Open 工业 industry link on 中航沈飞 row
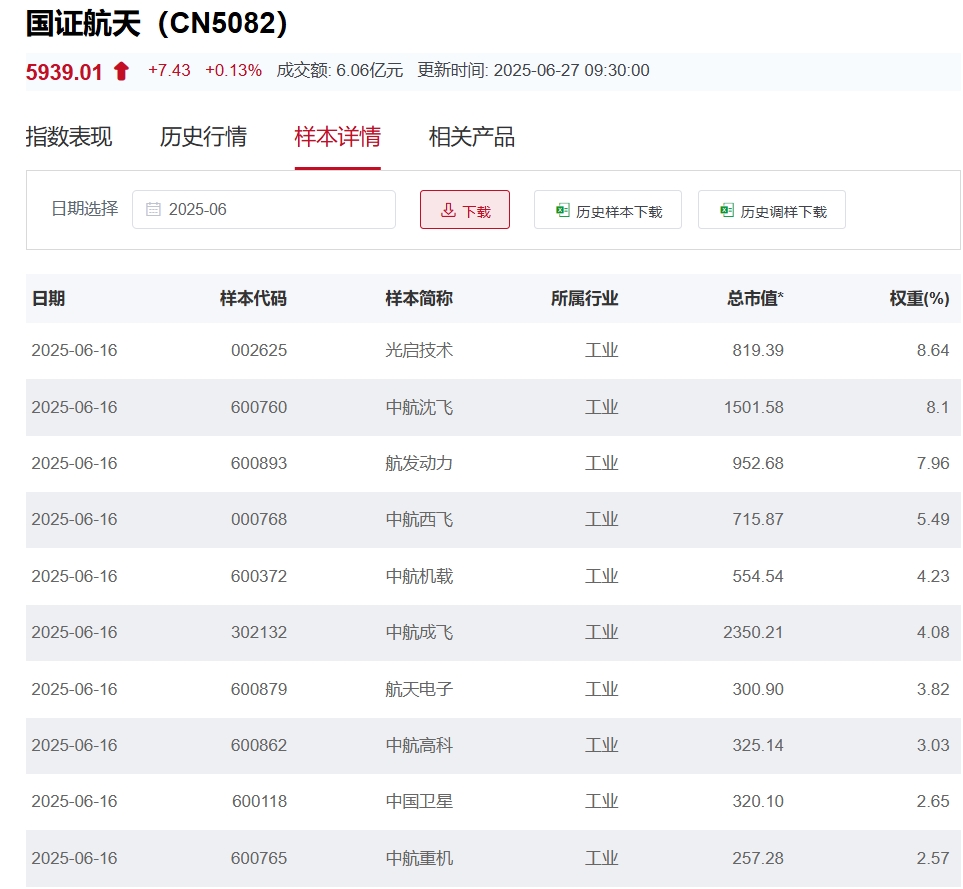Screen dimensions: 963x889 tap(602, 407)
